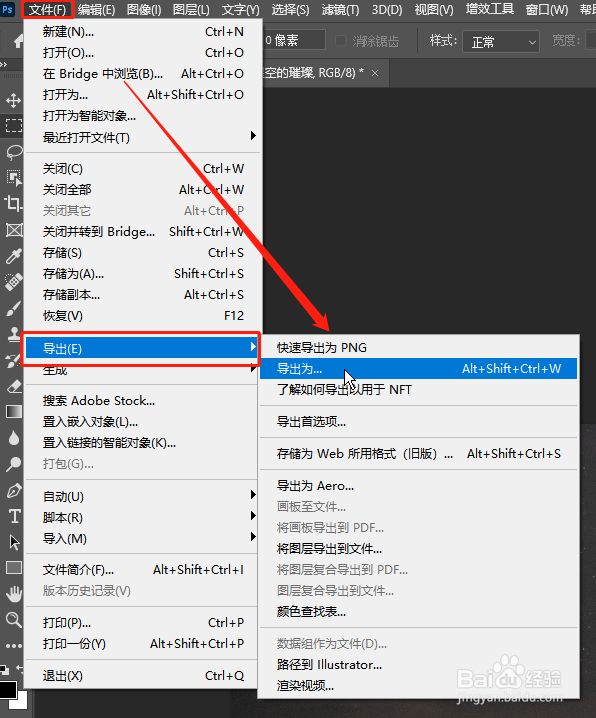Expand the 导入(M) submenu
The width and height of the screenshot is (596, 718).
click(x=143, y=538)
